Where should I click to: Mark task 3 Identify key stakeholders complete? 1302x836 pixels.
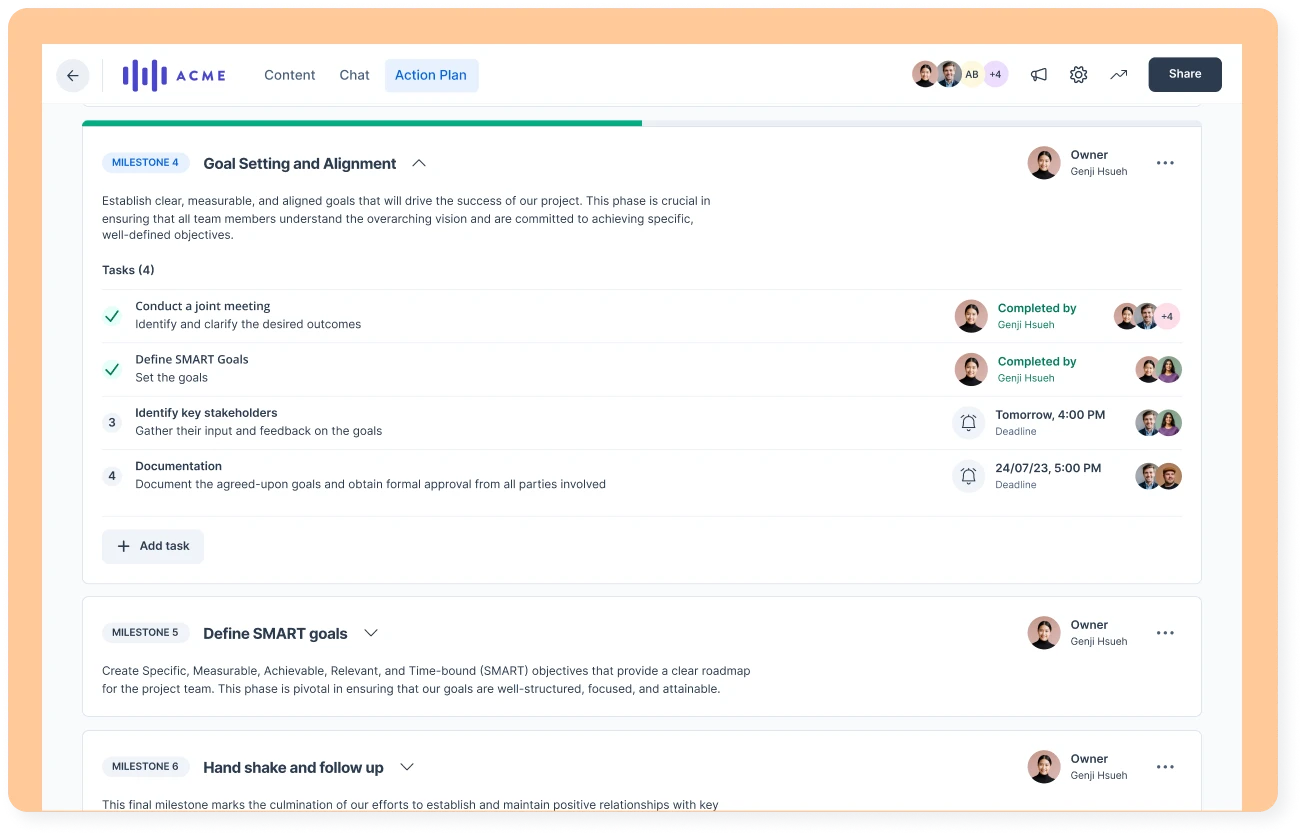coord(112,422)
